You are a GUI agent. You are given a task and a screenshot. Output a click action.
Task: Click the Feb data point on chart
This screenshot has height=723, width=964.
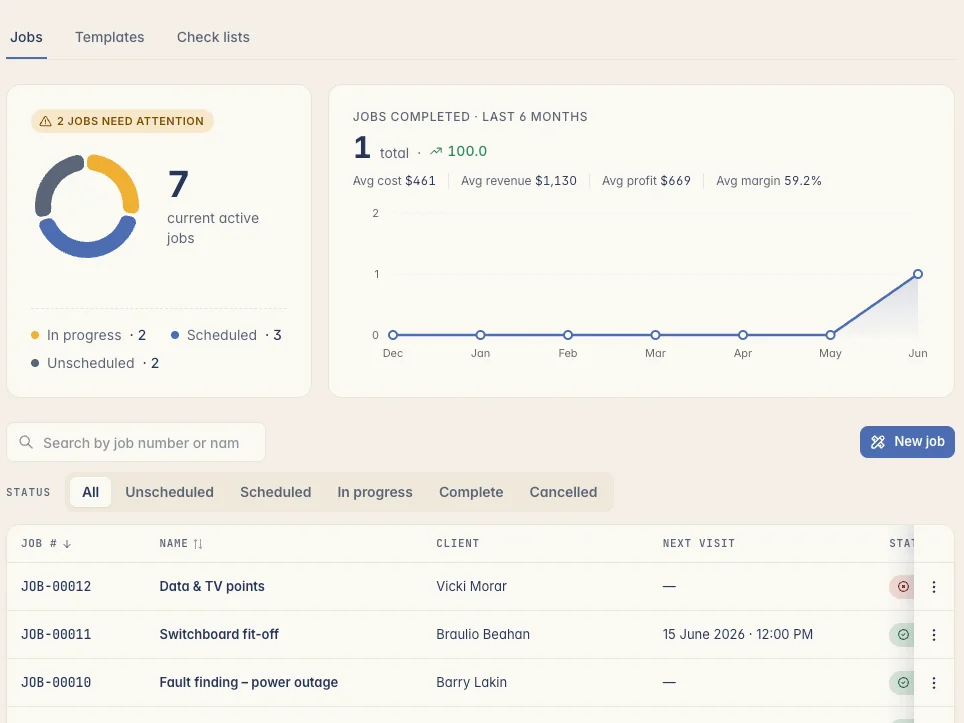[x=567, y=335]
